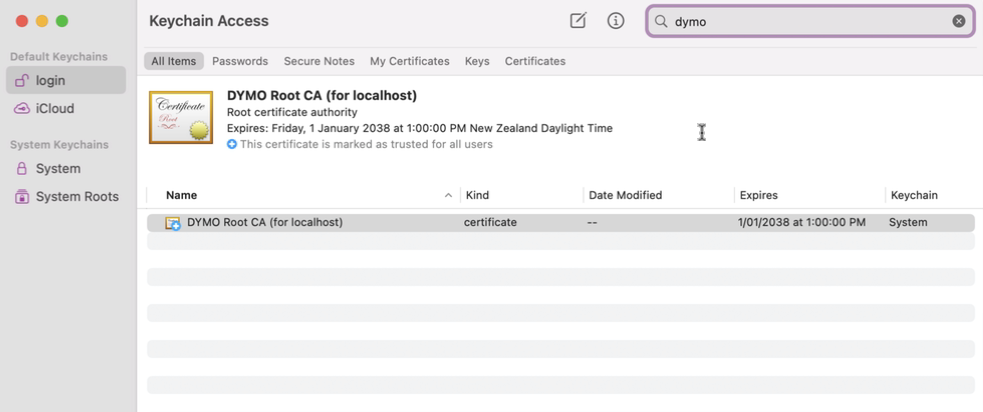Click the blue trusted plus badge icon
983x412 pixels.
coord(232,144)
